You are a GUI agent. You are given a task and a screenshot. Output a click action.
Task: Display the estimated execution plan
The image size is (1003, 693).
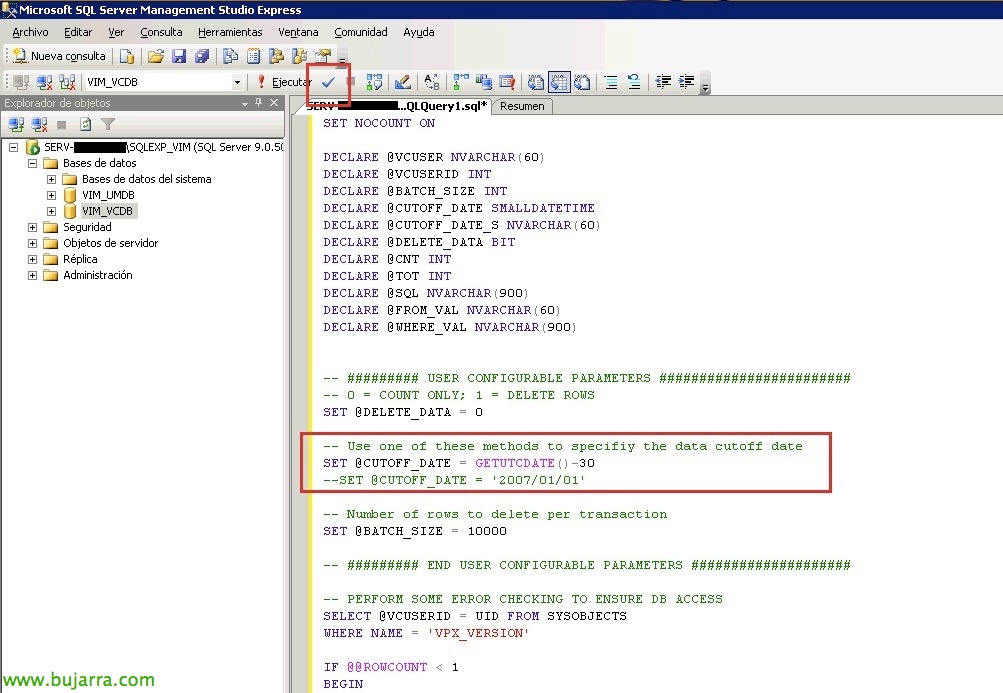point(374,82)
